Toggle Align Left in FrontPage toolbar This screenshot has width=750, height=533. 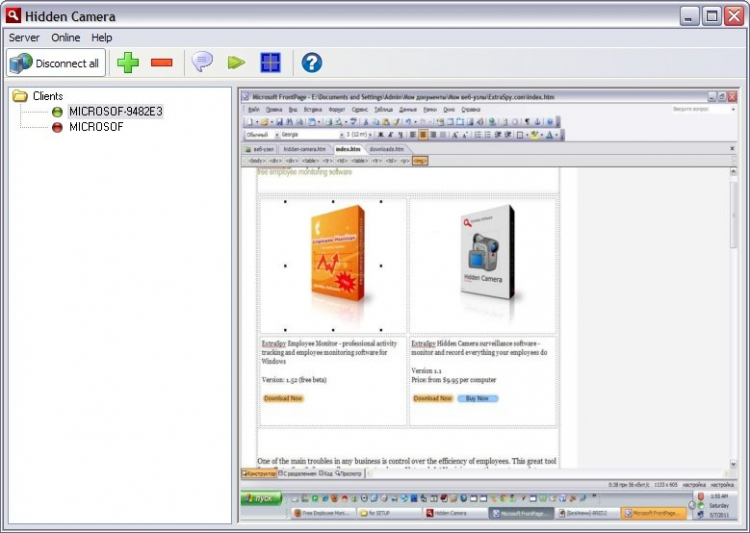(413, 135)
